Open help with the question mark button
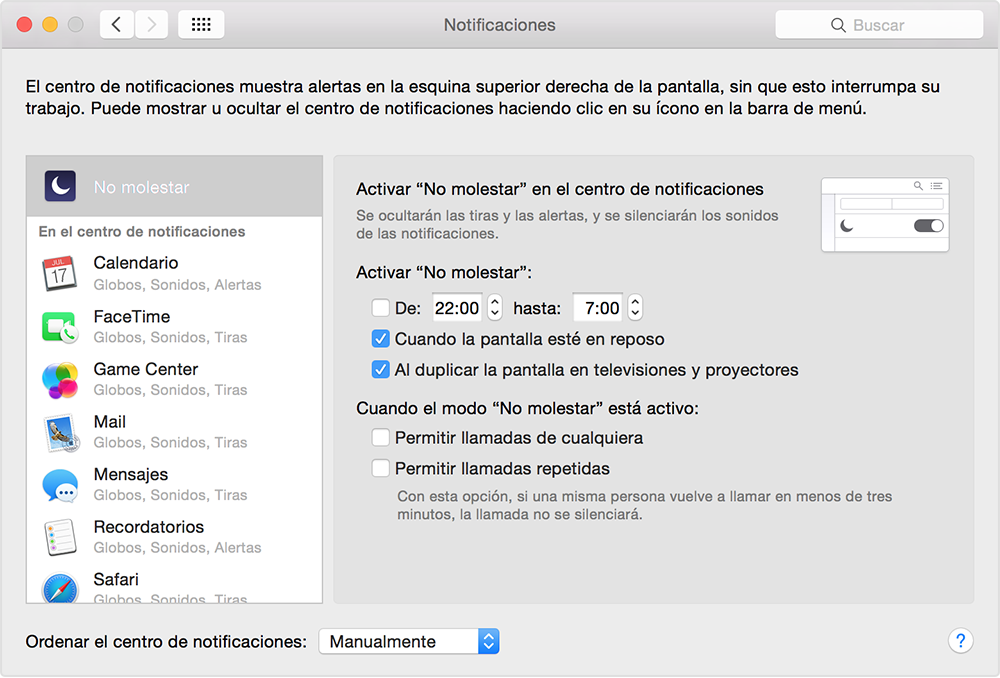This screenshot has height=678, width=1000. [x=959, y=641]
